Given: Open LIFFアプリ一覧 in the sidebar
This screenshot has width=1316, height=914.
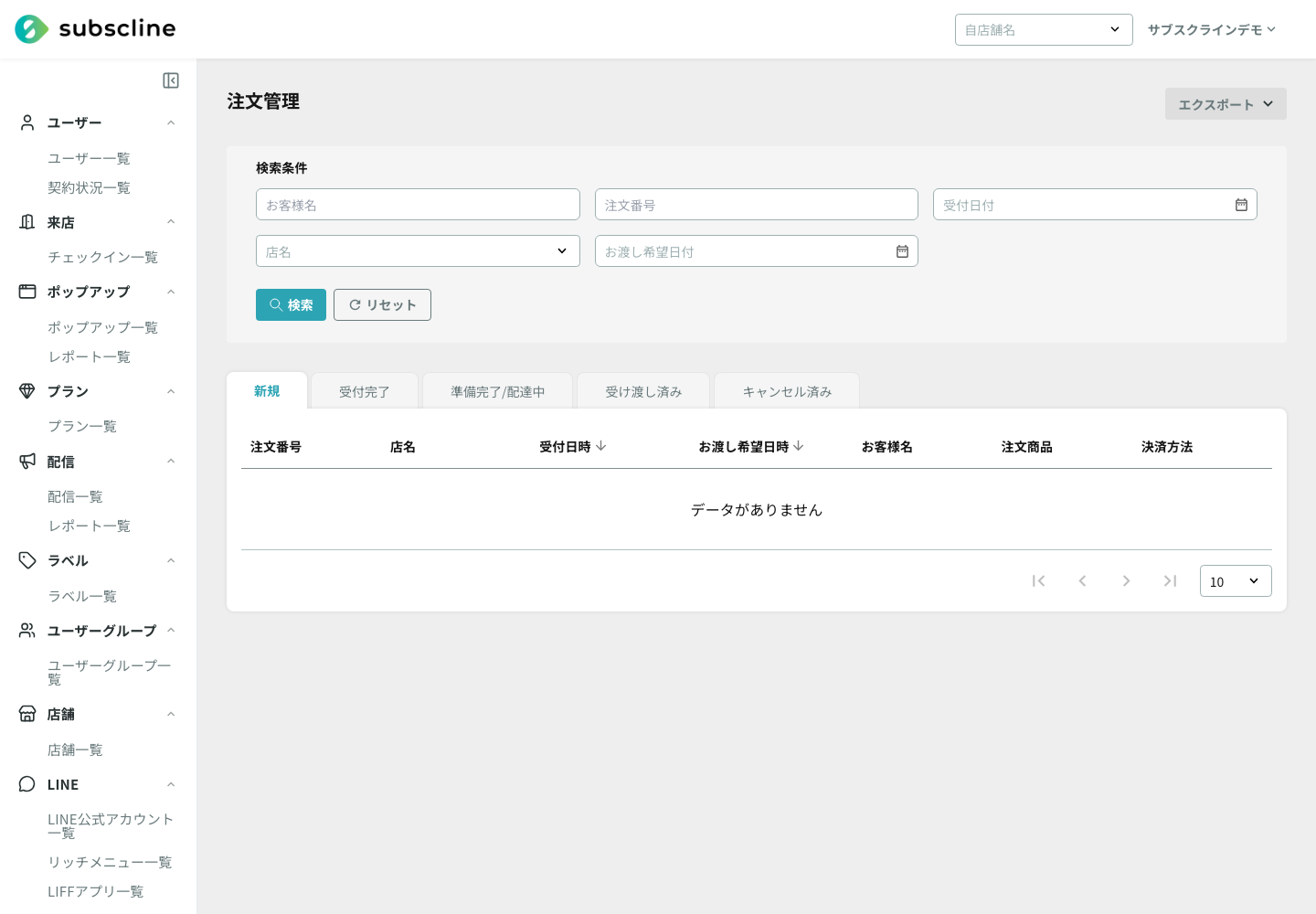Looking at the screenshot, I should (95, 891).
